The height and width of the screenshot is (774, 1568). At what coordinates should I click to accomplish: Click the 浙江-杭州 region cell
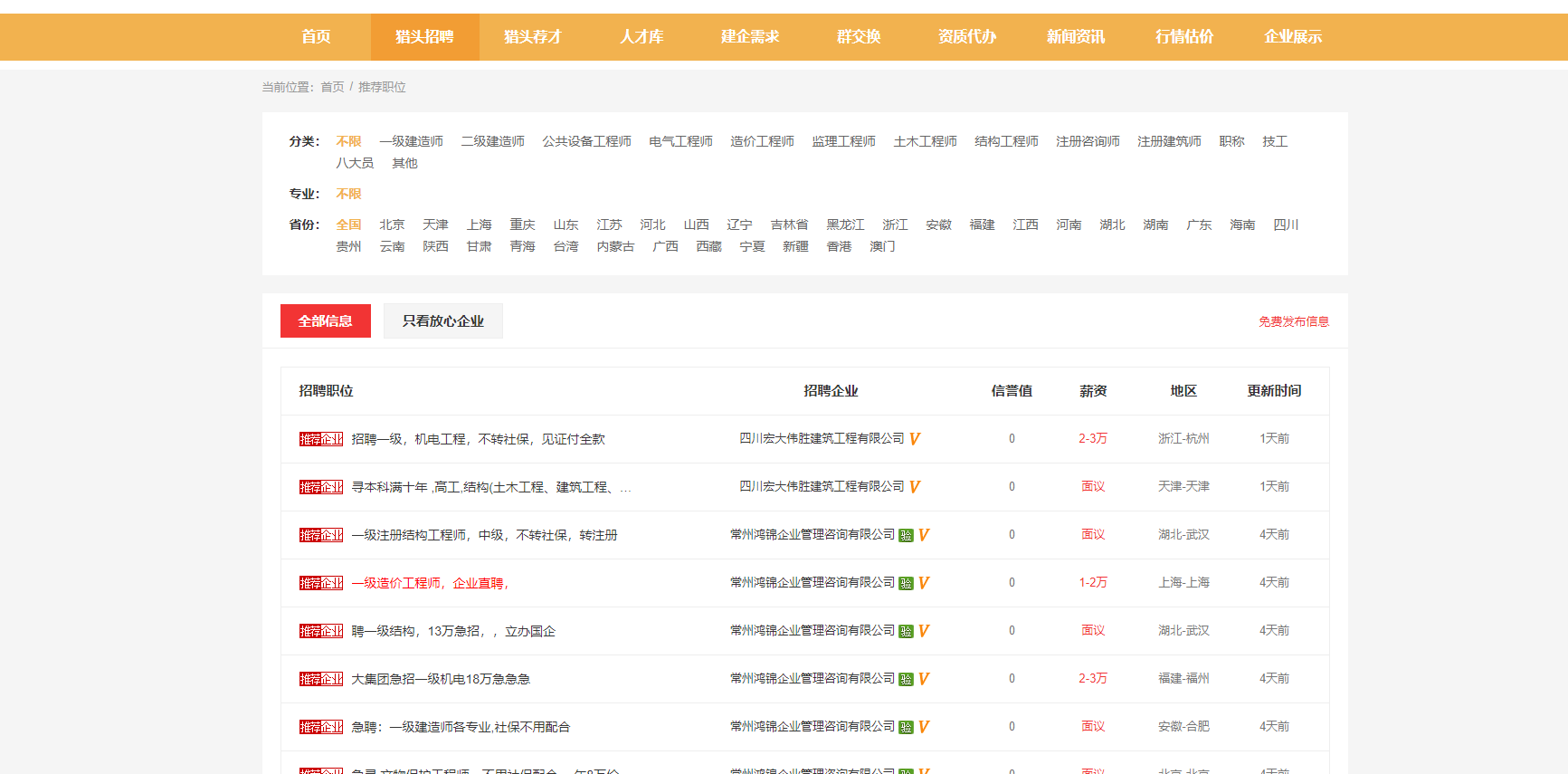(1183, 438)
